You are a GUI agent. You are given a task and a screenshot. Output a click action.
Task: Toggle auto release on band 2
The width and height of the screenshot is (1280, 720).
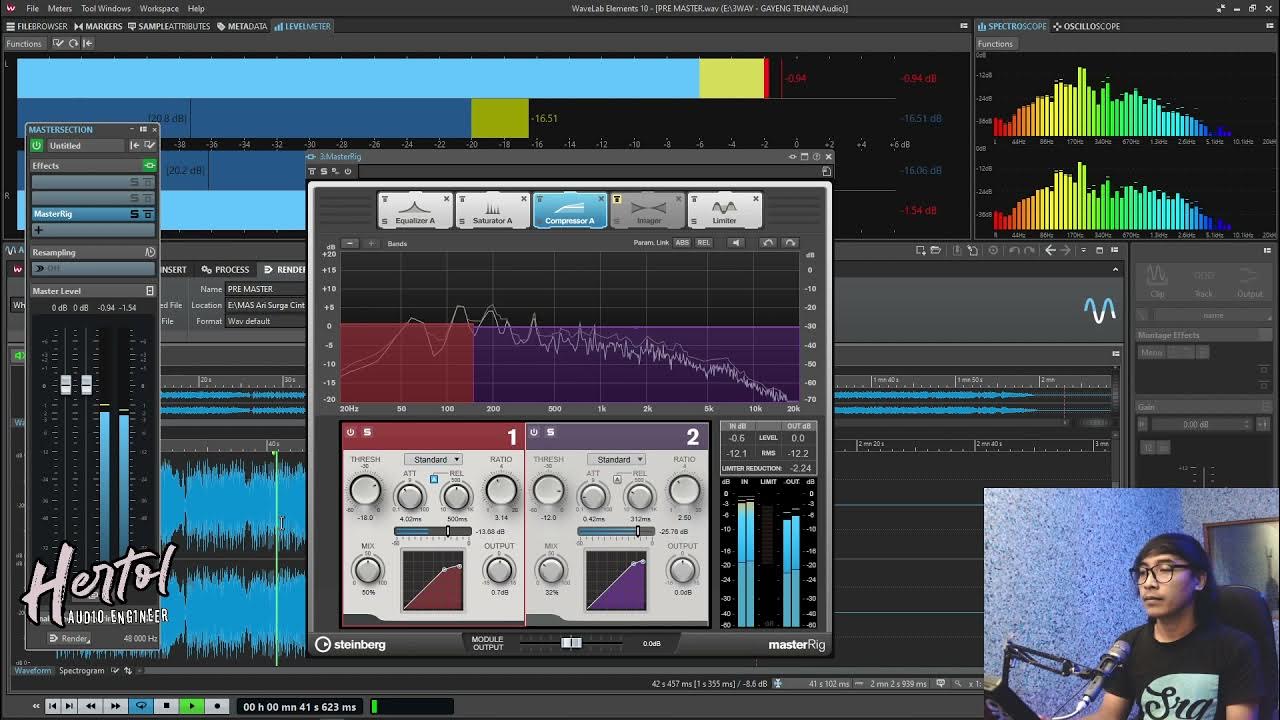[x=617, y=480]
